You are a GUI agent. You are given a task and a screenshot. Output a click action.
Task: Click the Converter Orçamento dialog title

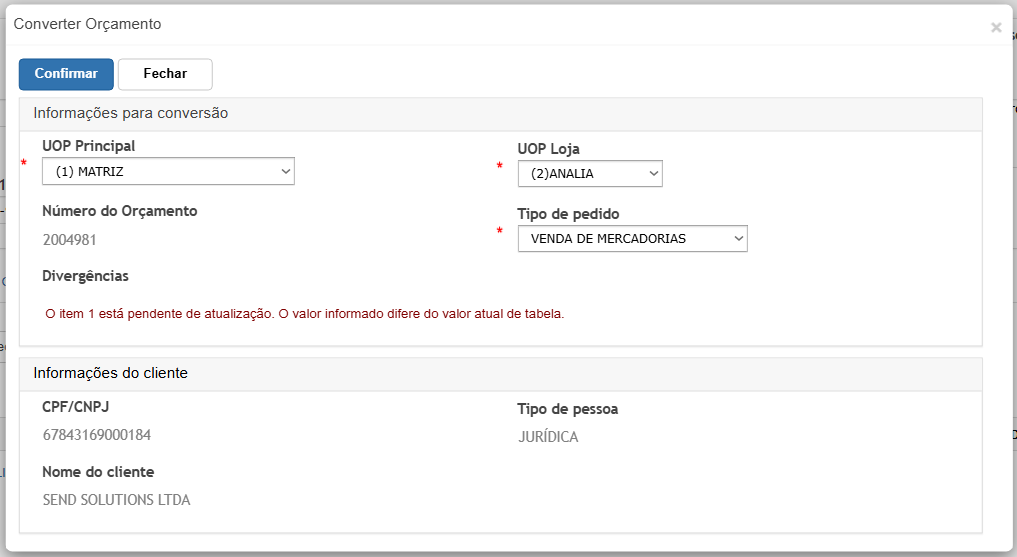(87, 24)
